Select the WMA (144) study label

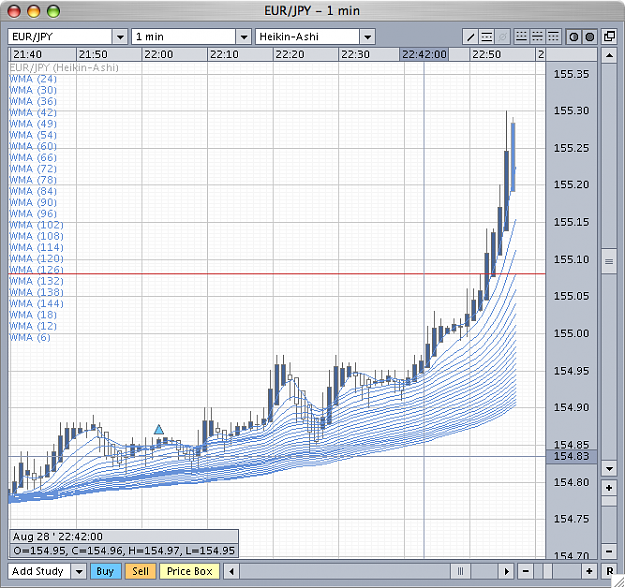(x=36, y=304)
